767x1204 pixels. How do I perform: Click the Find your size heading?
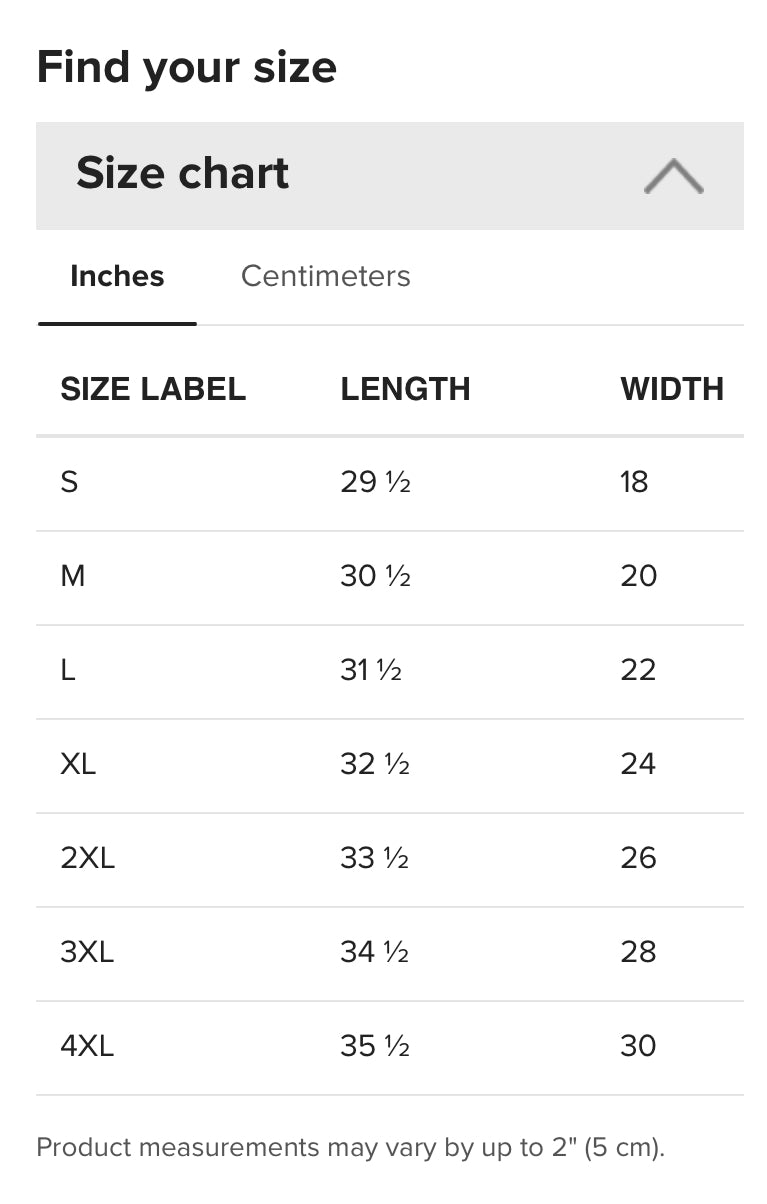[x=186, y=67]
